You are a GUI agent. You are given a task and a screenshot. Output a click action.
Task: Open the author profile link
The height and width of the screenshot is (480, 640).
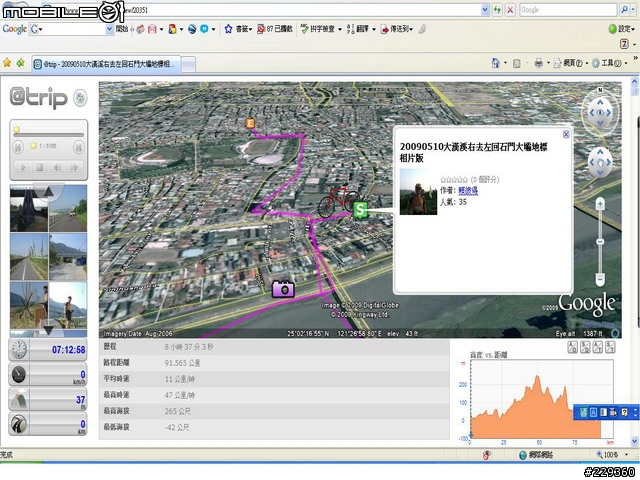coord(468,191)
